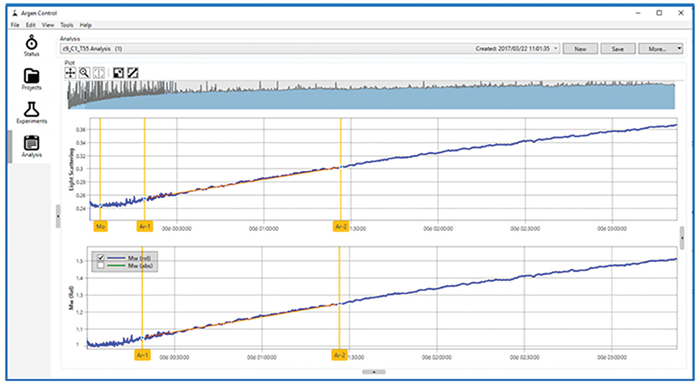Viewport: 700px width, 385px height.
Task: Open the Status page in sidebar
Action: pos(31,46)
